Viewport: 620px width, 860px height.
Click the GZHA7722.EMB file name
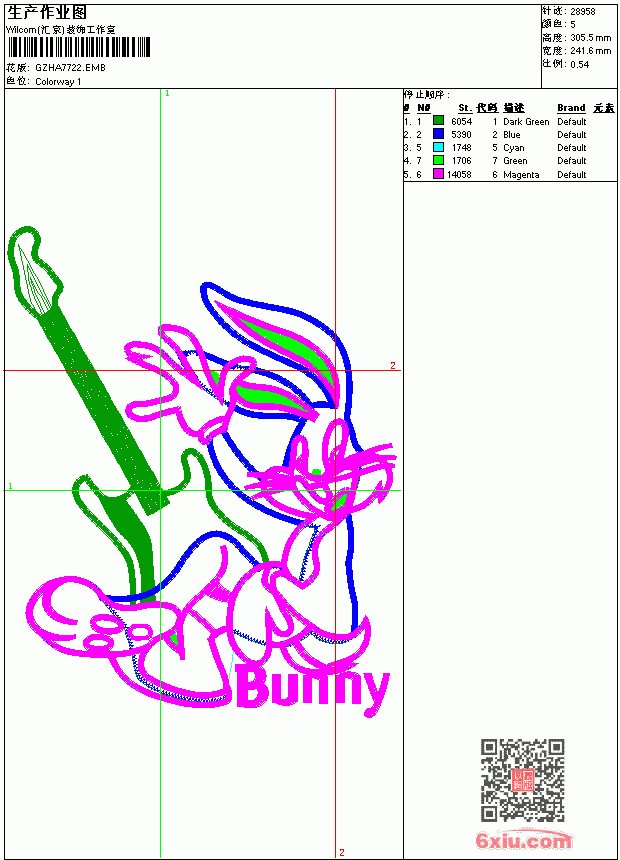(x=70, y=68)
